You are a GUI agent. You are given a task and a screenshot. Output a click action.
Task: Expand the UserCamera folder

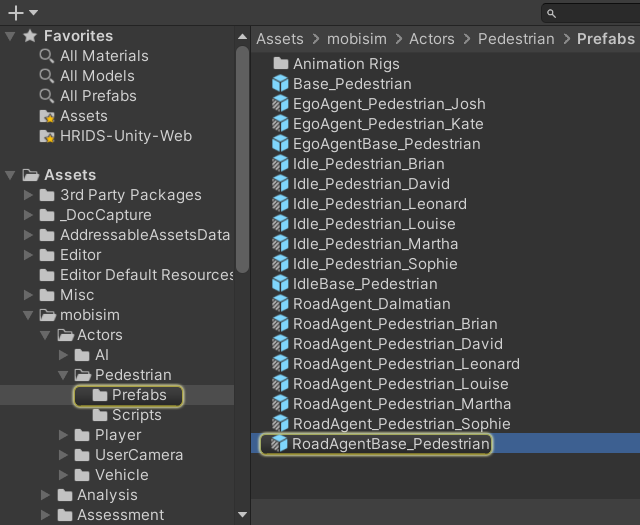[63, 455]
